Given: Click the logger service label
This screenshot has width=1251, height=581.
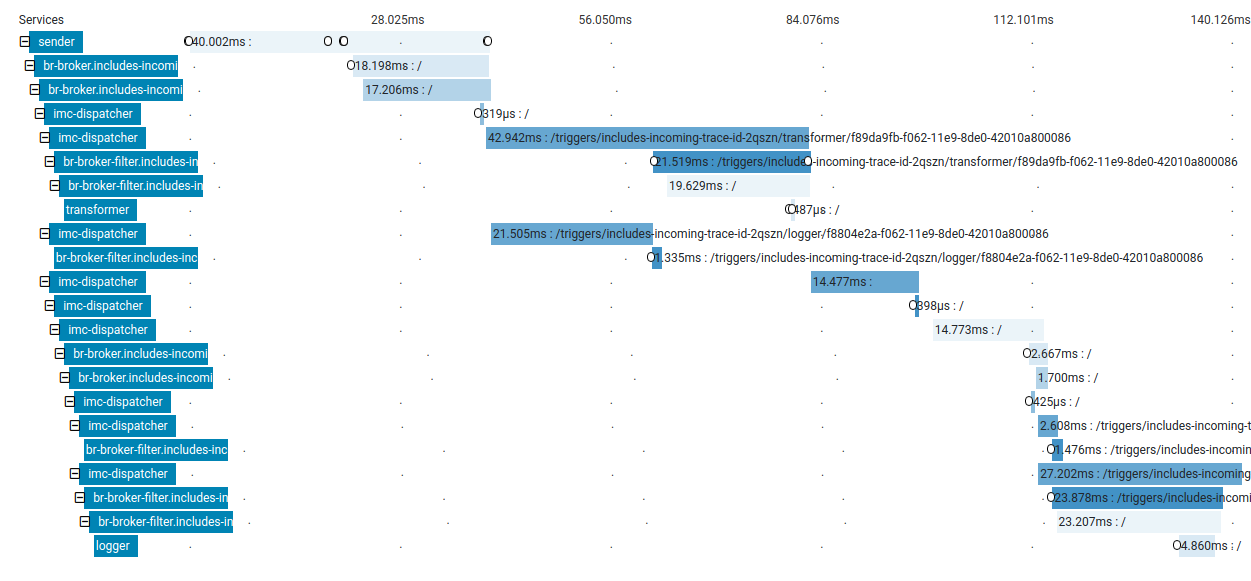Looking at the screenshot, I should point(113,546).
